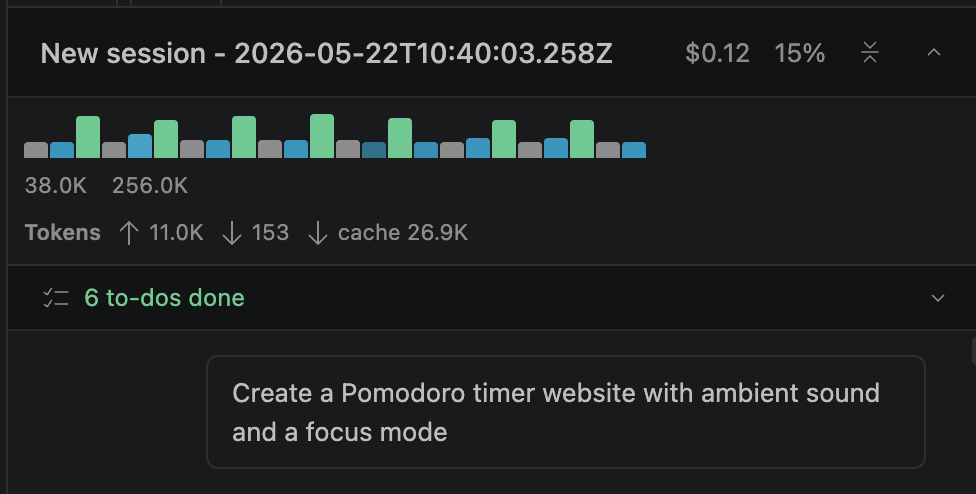The height and width of the screenshot is (494, 976).
Task: Select the last blue bar in the chart
Action: click(x=634, y=150)
